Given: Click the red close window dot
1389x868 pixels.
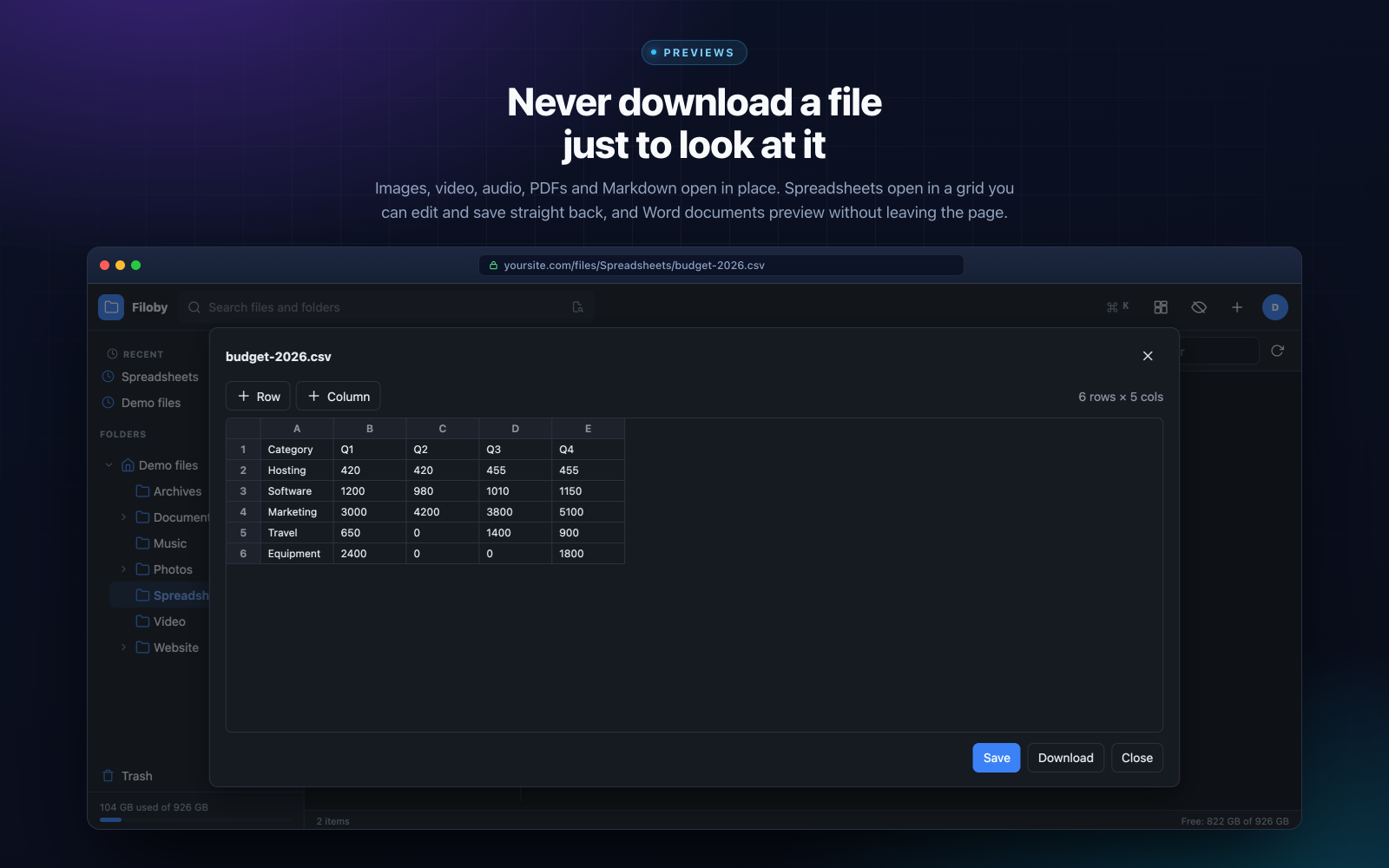Looking at the screenshot, I should pos(105,266).
